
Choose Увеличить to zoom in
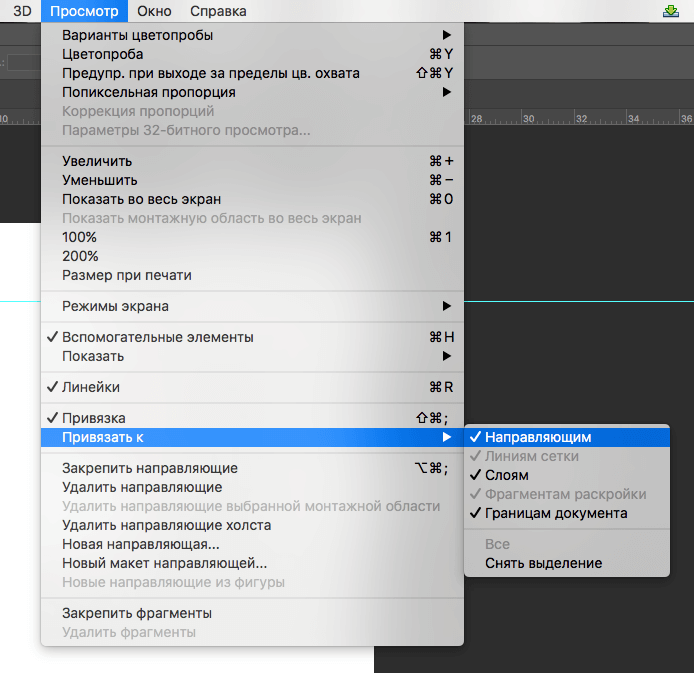point(97,161)
